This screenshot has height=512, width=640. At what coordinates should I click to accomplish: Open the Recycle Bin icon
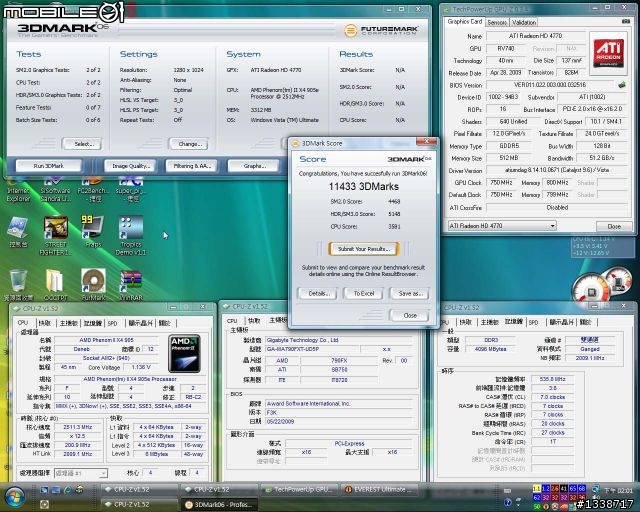coord(18,285)
